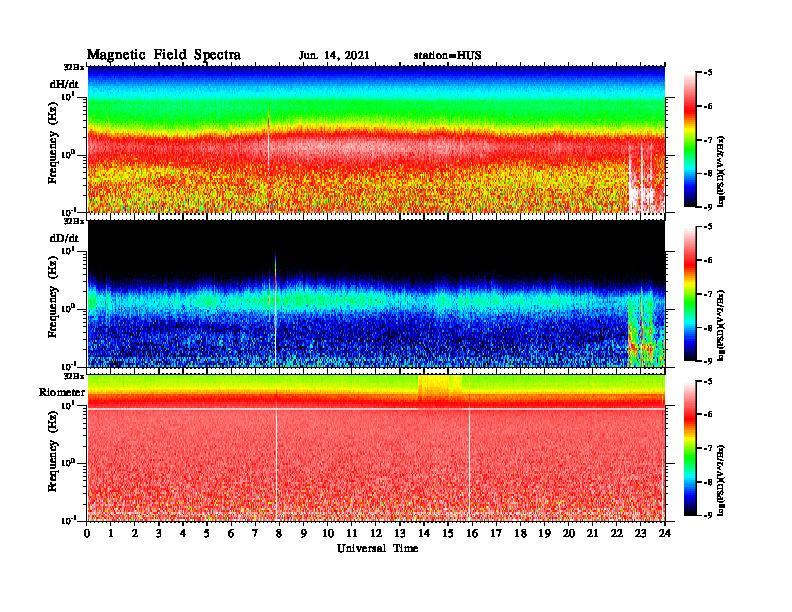
Task: Click the 32Hz label atop dH/dt panel
Action: pyautogui.click(x=73, y=67)
